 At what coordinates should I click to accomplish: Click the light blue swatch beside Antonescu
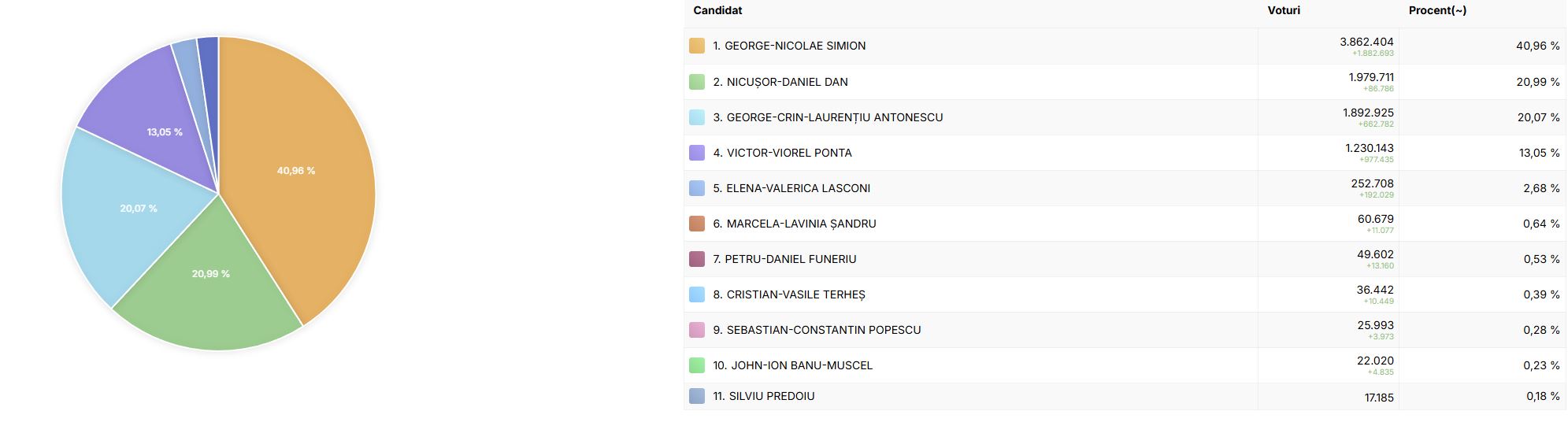click(x=696, y=117)
